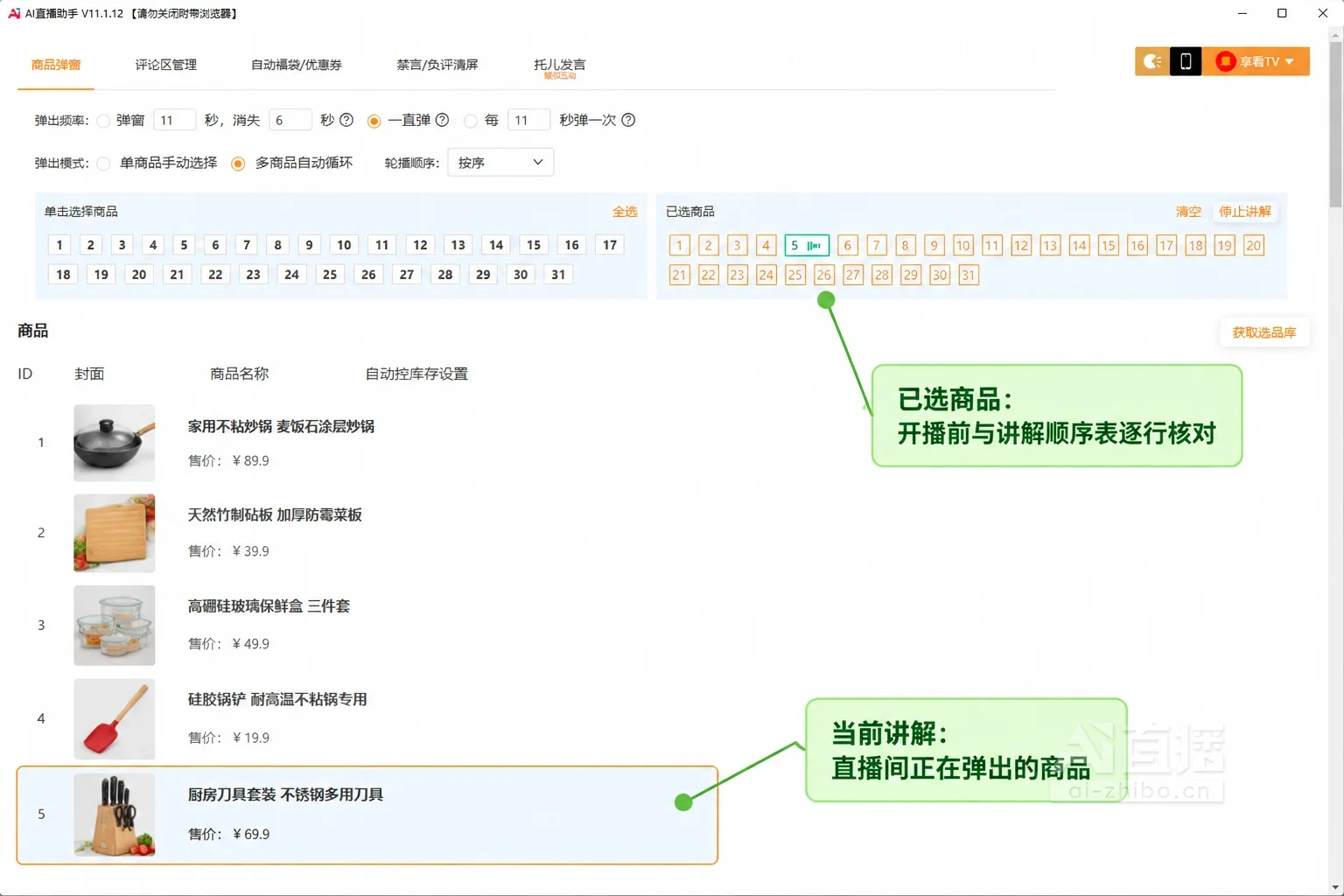Viewport: 1344px width, 896px height.
Task: Open the 轮播顺序 按序 dropdown
Action: (500, 163)
